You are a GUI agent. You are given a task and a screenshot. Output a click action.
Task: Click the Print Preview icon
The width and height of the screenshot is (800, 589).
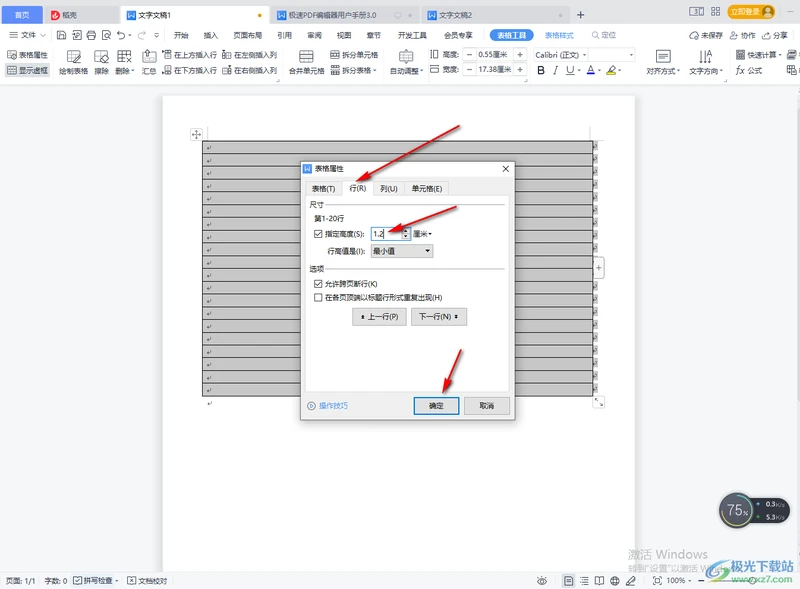(x=106, y=35)
